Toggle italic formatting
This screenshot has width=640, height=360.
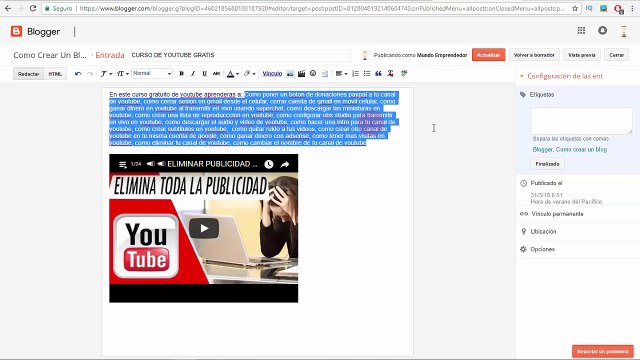[x=193, y=73]
